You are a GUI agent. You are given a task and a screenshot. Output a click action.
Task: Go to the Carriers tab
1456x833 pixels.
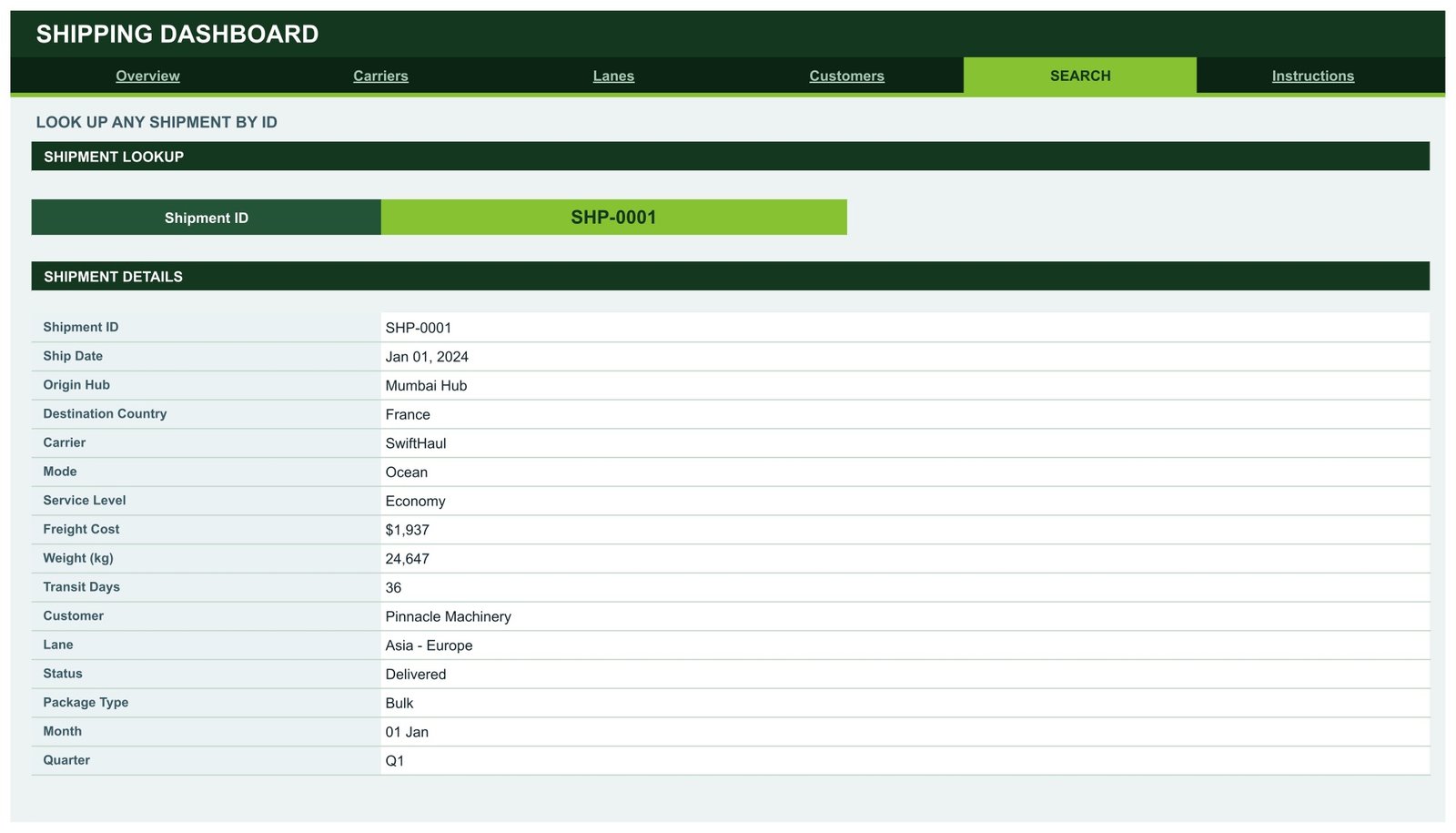[x=380, y=76]
